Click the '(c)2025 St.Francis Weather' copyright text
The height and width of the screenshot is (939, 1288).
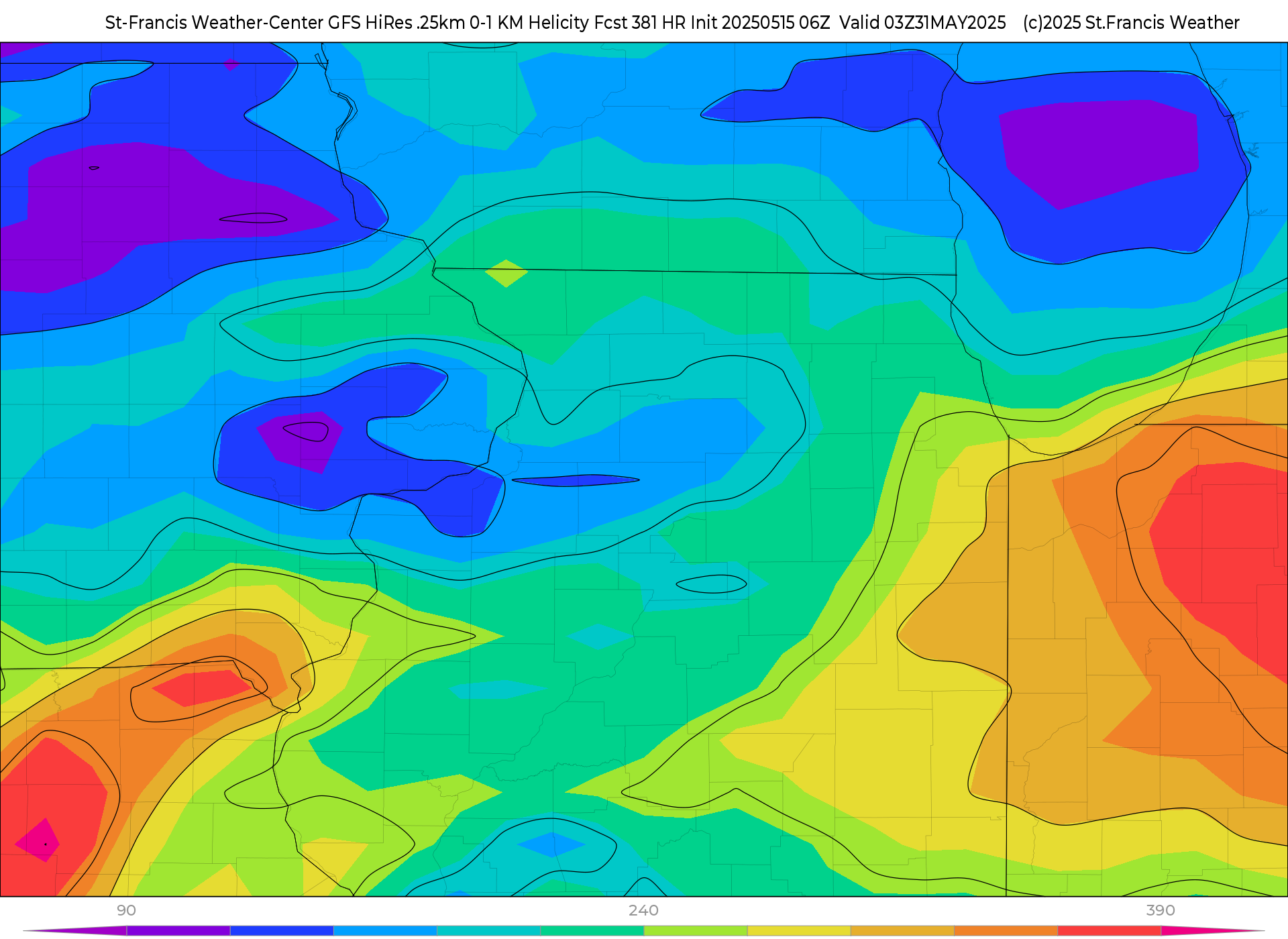1131,23
